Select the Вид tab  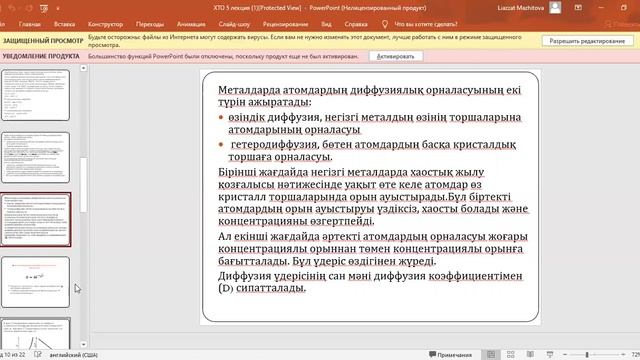tap(326, 24)
